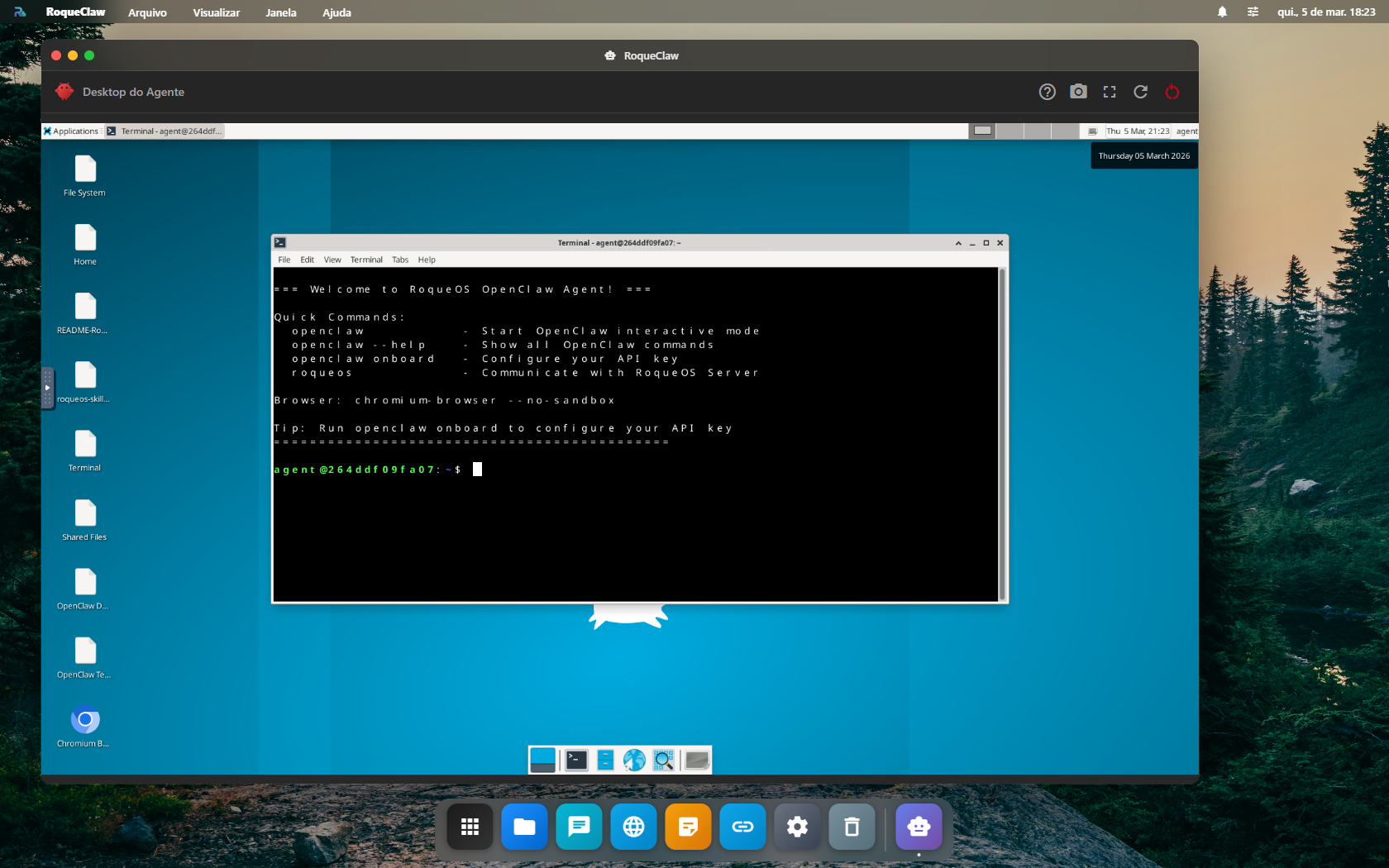This screenshot has height=868, width=1389.
Task: Click Show Desktop in the bottom panel
Action: pyautogui.click(x=542, y=760)
